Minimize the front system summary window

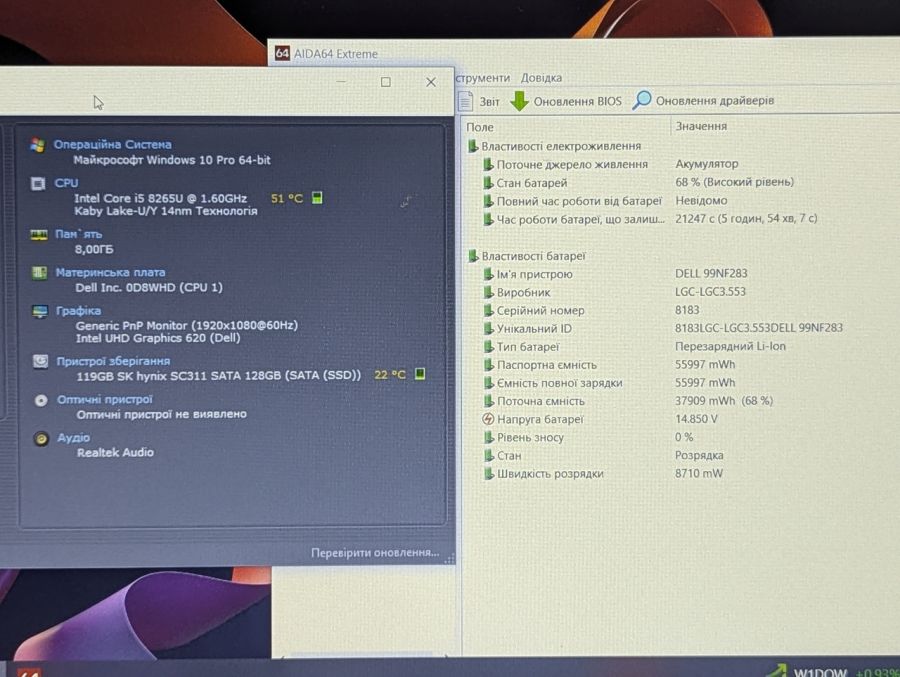point(341,82)
